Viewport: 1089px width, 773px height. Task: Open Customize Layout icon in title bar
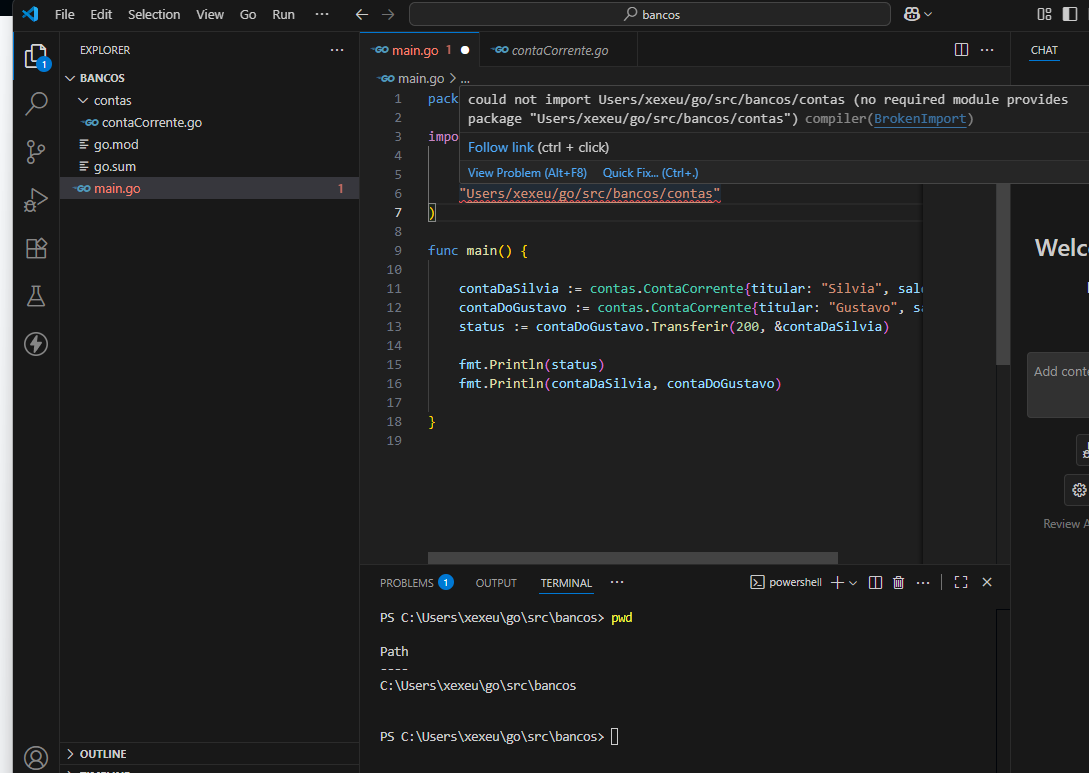[1044, 14]
